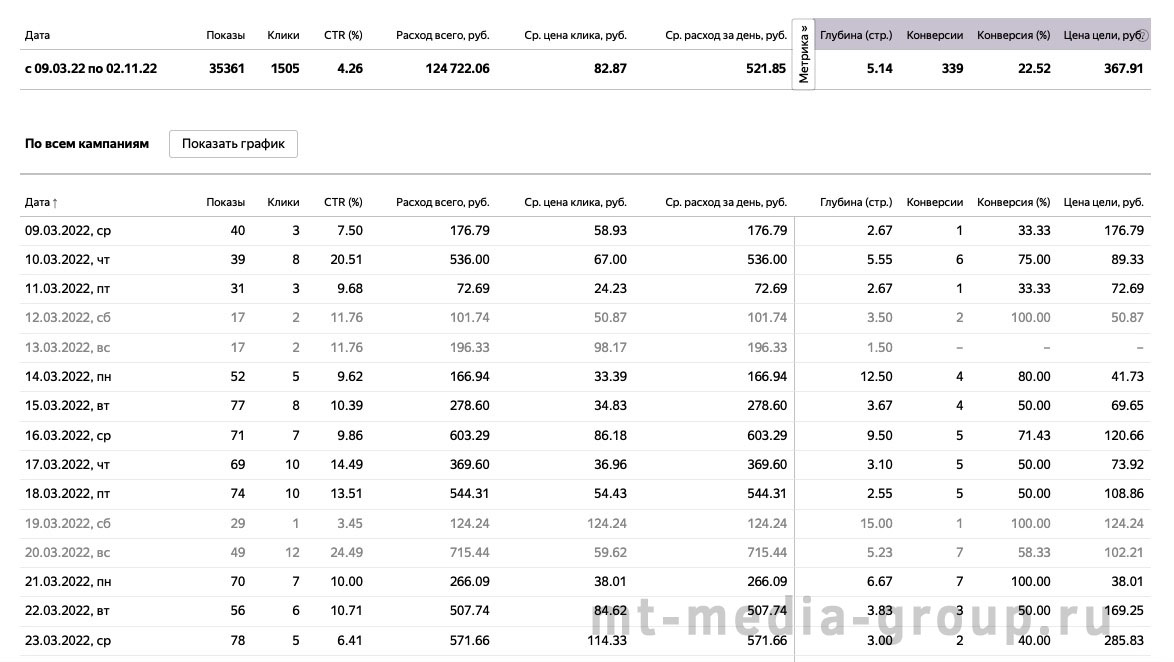
Task: Click the total period с 09.03.22 по 02.11.22
Action: (x=91, y=68)
